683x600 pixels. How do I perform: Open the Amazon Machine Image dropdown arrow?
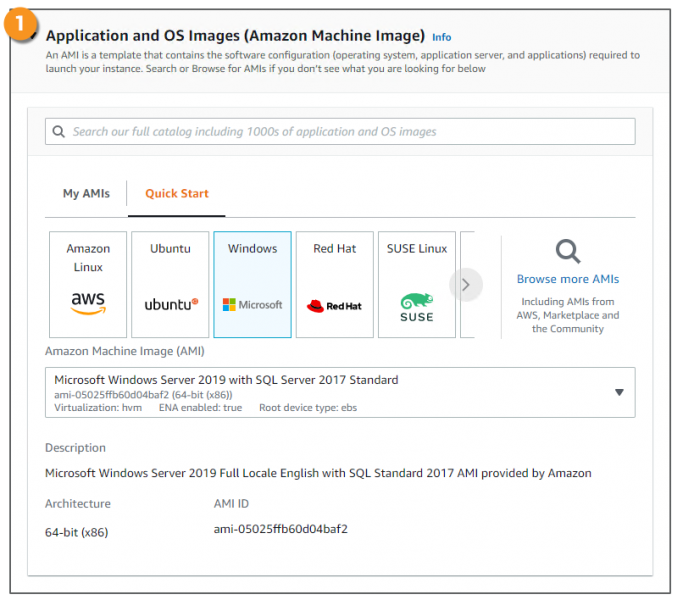click(x=619, y=393)
